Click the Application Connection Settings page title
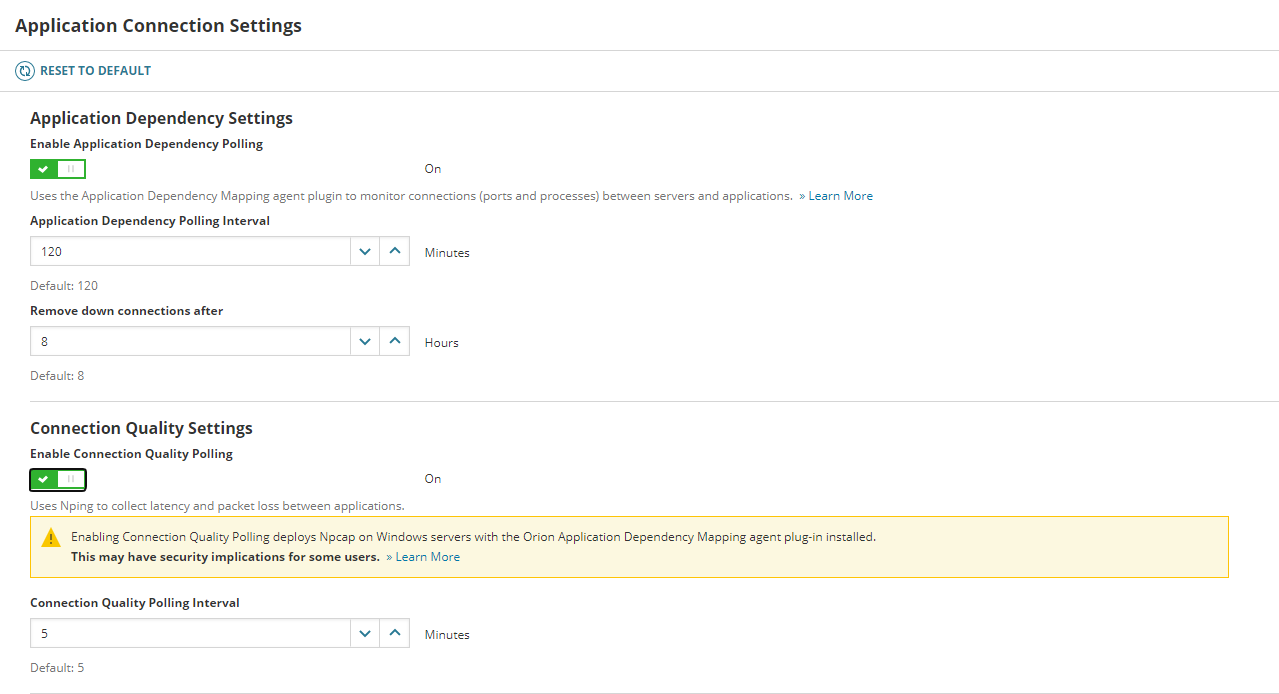 158,25
